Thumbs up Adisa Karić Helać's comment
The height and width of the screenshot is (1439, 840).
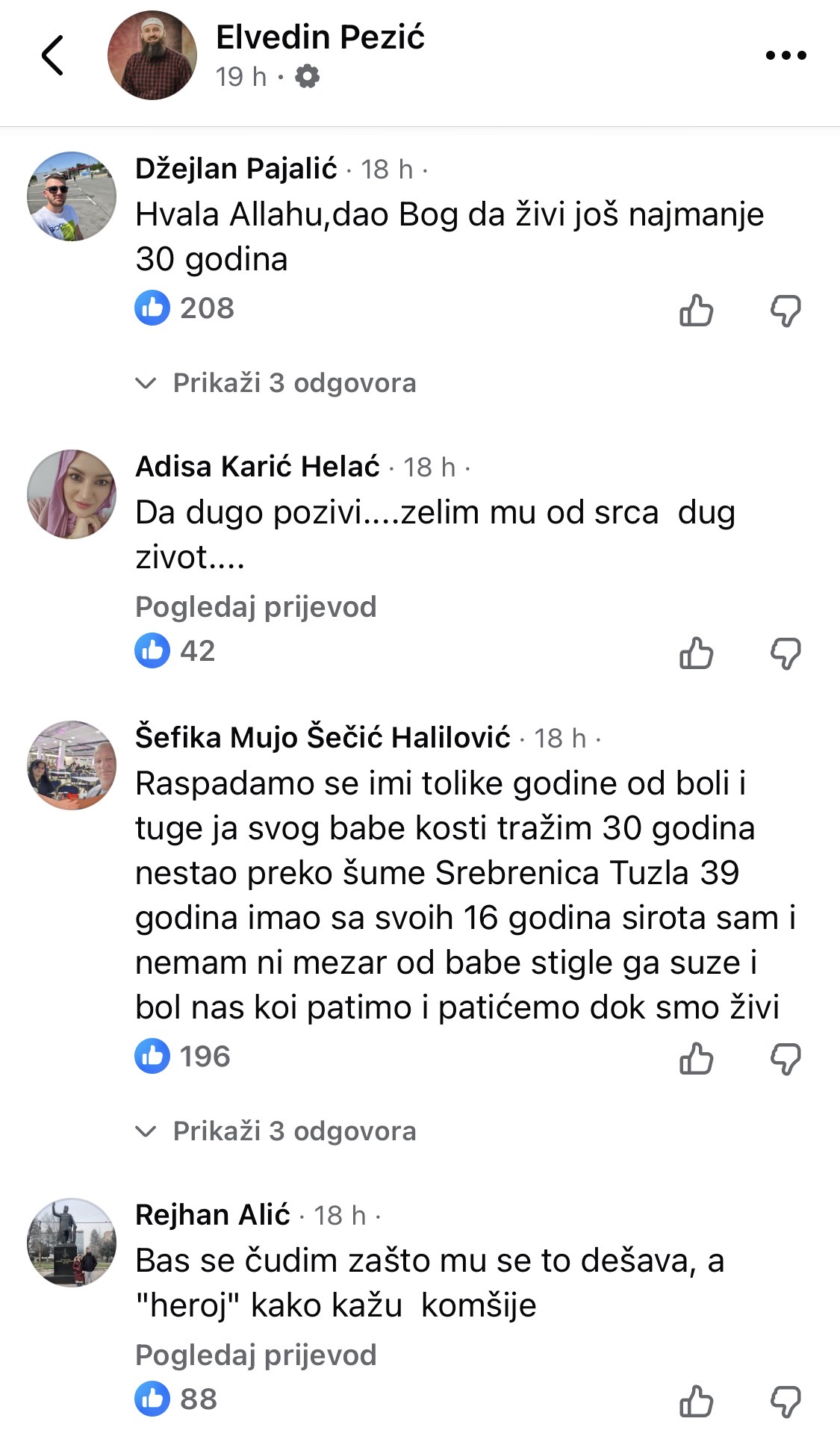[696, 653]
